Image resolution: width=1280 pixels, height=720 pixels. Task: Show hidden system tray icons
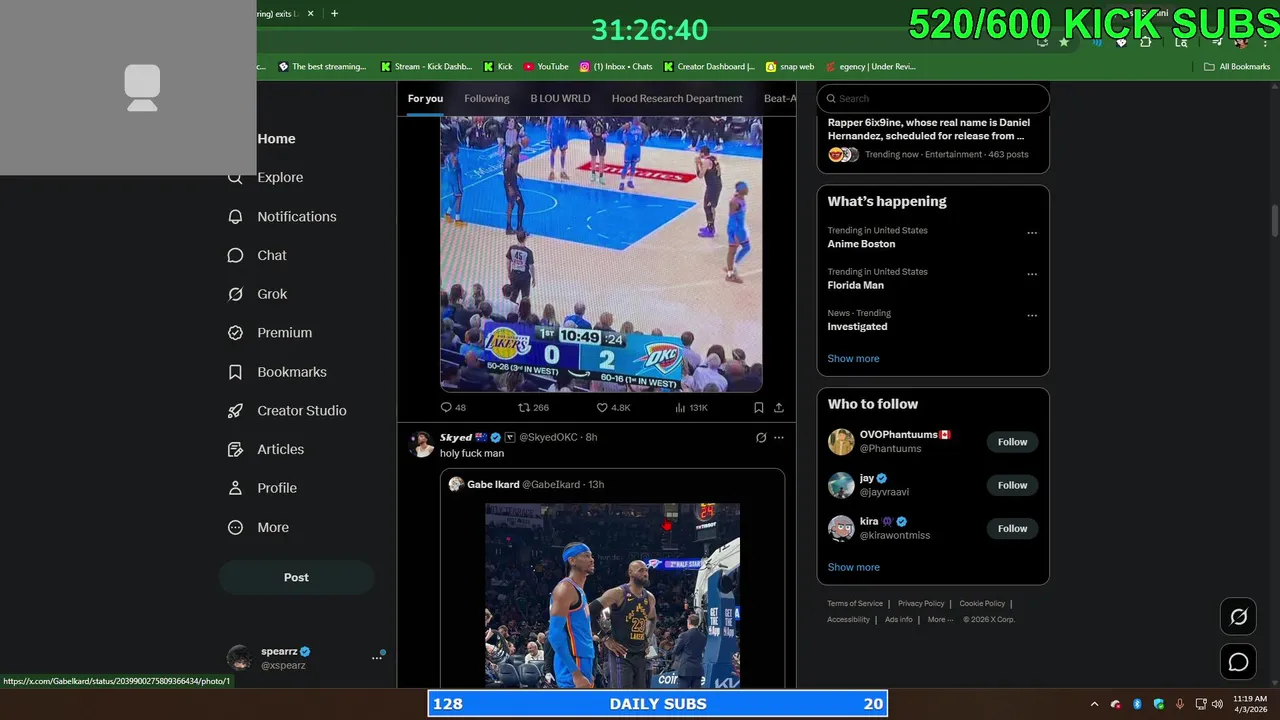coord(1094,704)
